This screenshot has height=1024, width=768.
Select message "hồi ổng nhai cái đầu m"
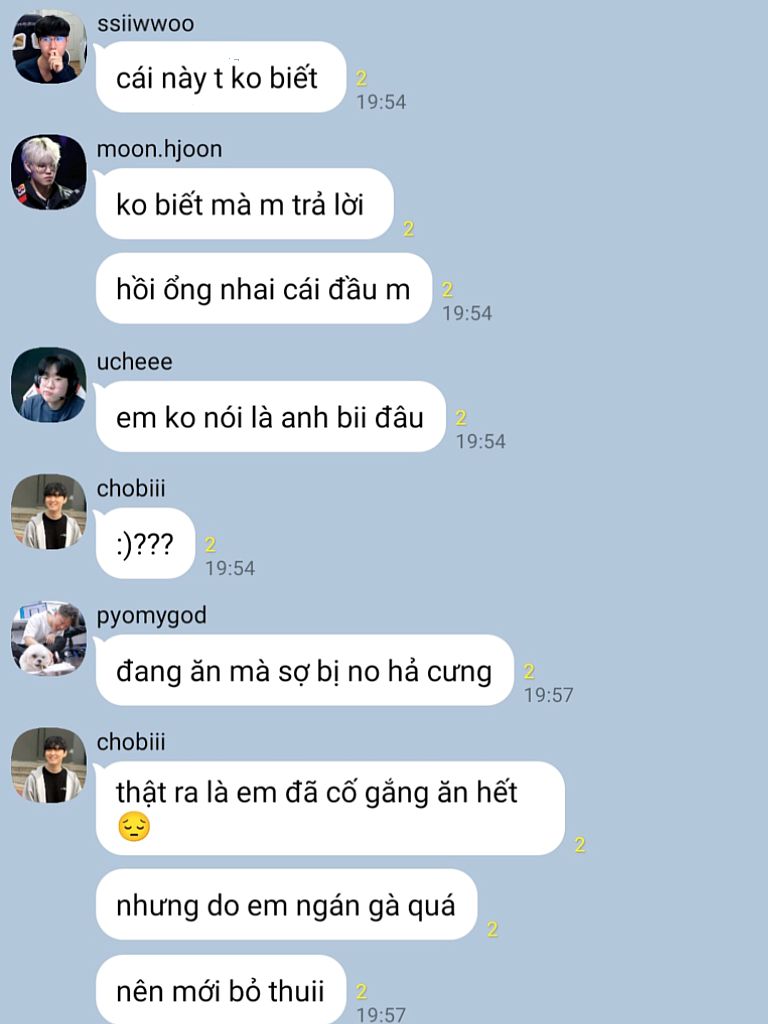264,289
